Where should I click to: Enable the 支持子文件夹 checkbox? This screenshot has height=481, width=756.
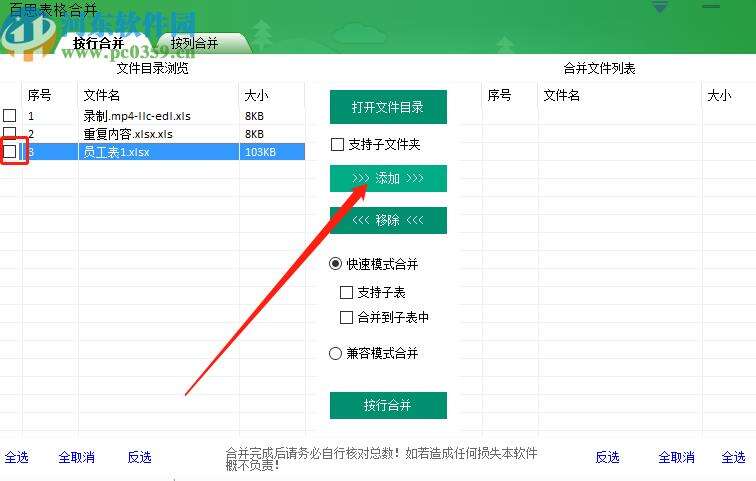point(338,144)
